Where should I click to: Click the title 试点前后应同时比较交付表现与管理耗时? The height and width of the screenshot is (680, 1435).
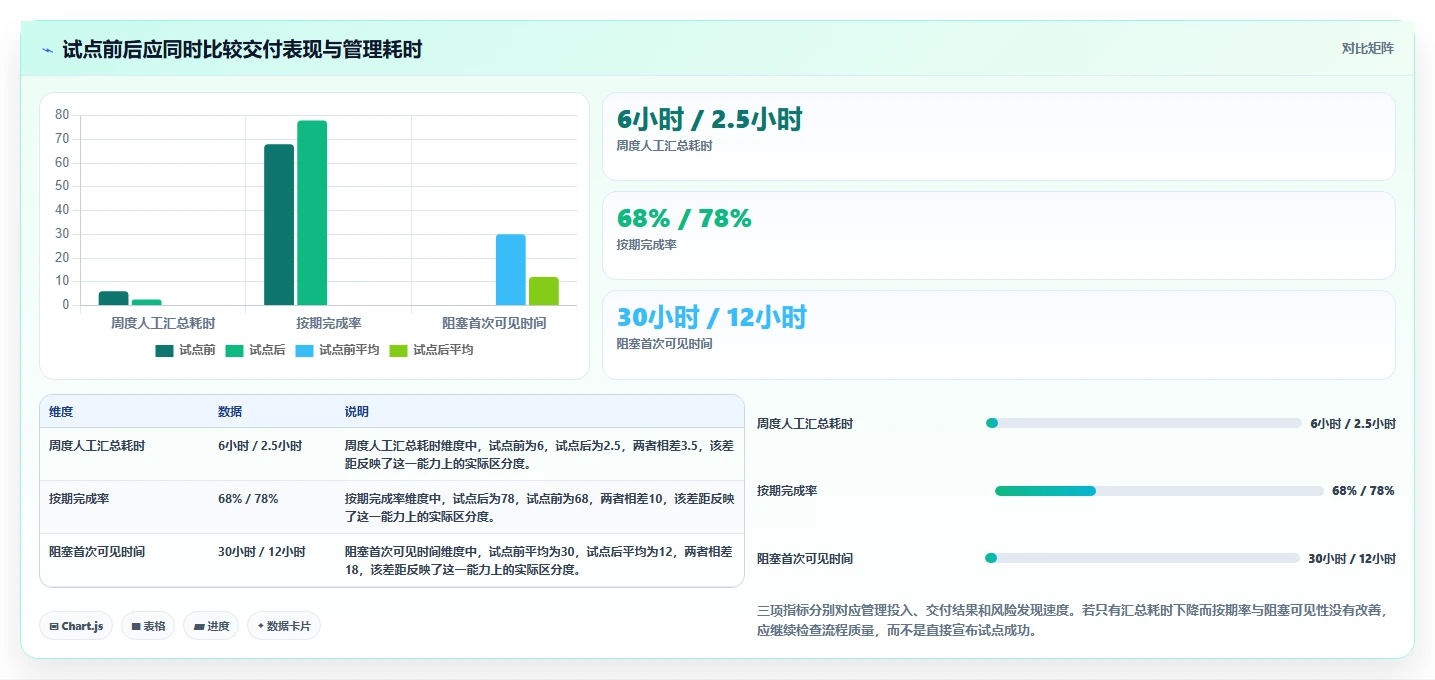pos(242,50)
